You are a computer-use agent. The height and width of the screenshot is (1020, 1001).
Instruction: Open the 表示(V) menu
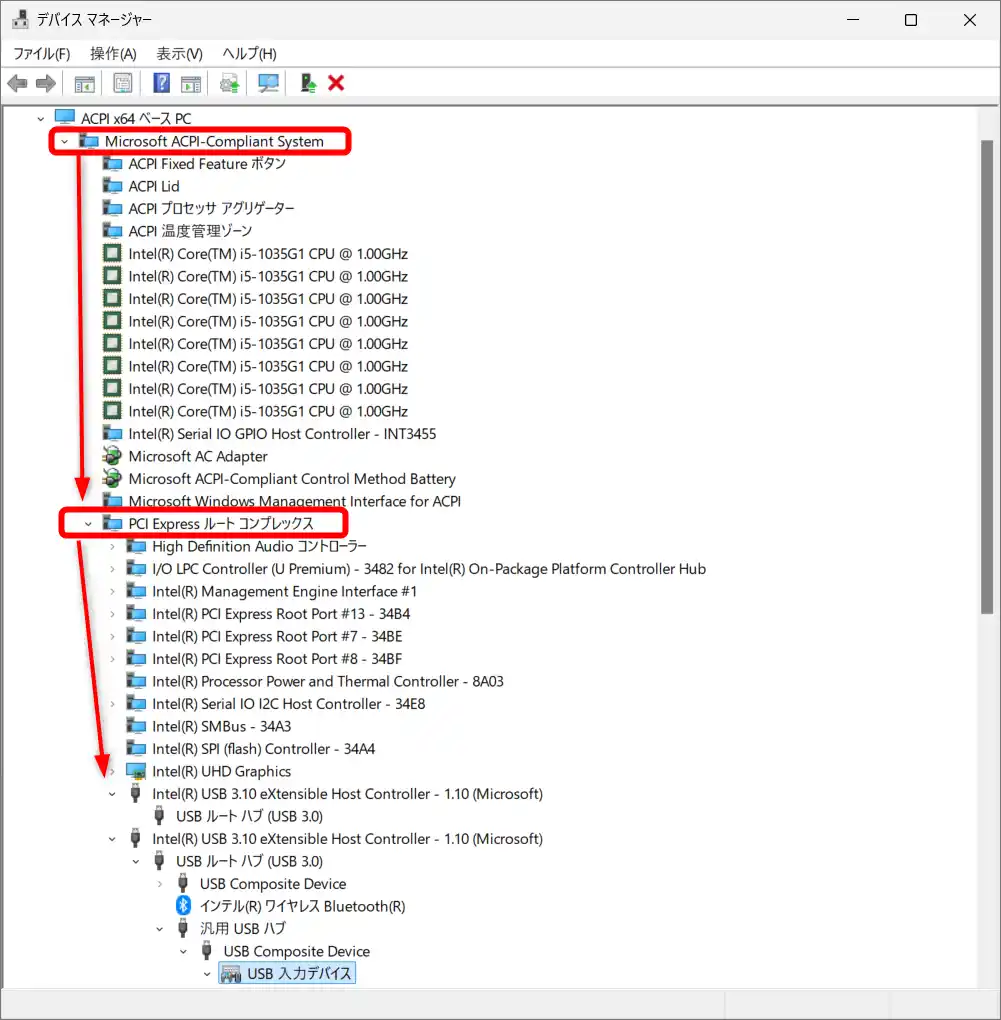tap(179, 54)
